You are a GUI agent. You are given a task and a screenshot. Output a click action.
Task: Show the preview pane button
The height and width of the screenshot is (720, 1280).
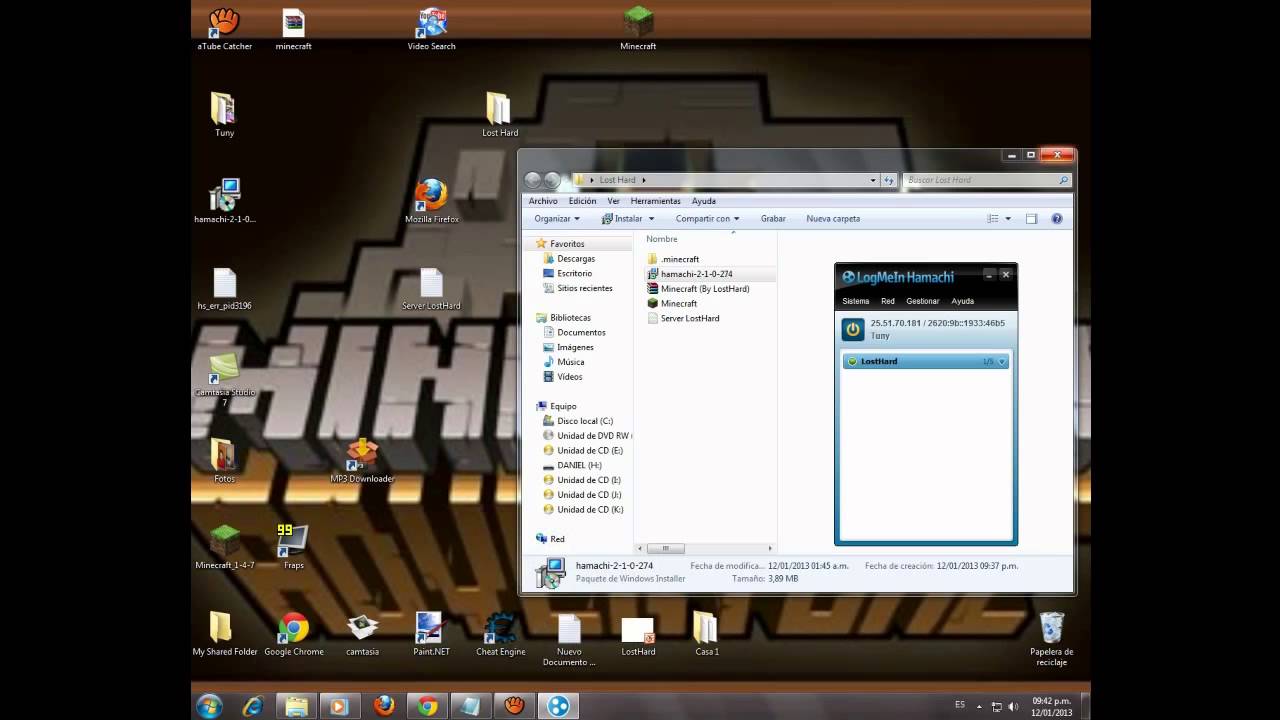pyautogui.click(x=1031, y=218)
